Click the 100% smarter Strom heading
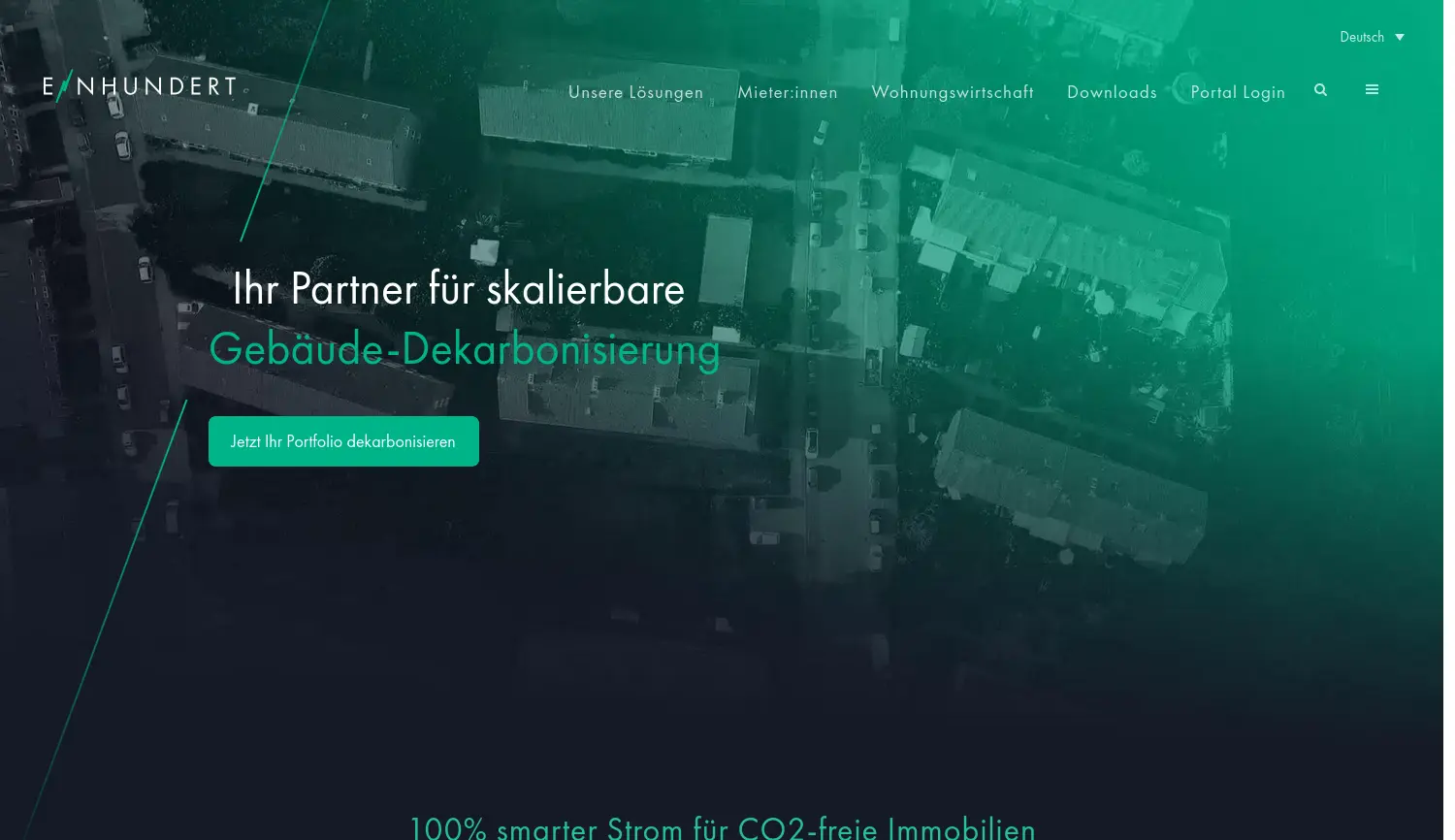This screenshot has width=1455, height=840. [722, 827]
